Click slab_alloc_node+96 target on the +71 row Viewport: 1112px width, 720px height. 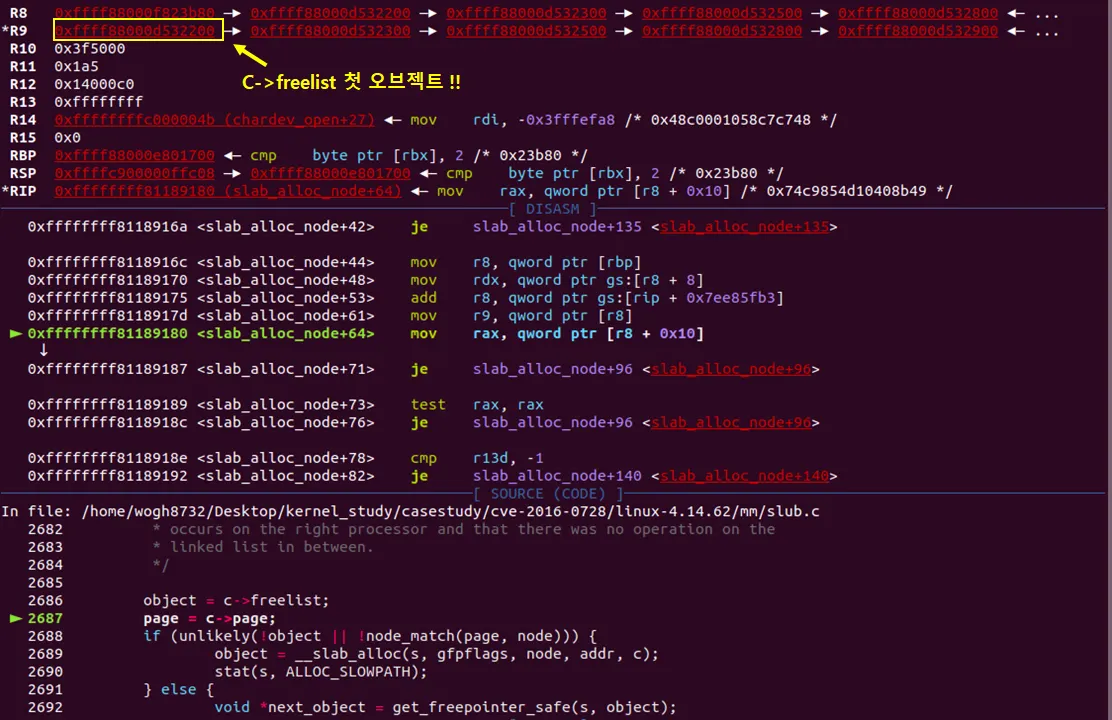point(730,368)
